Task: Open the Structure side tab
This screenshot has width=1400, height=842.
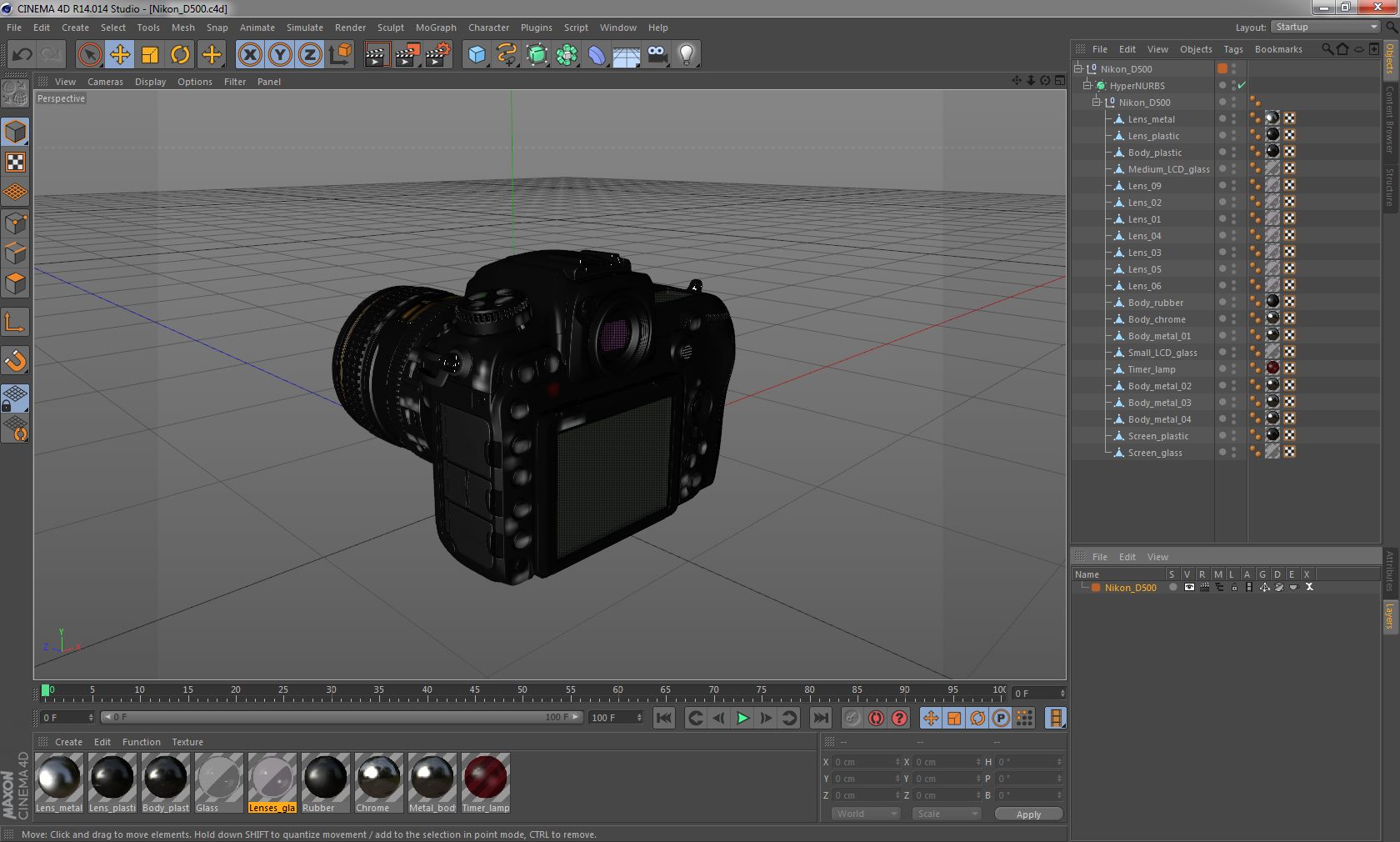Action: (1390, 188)
